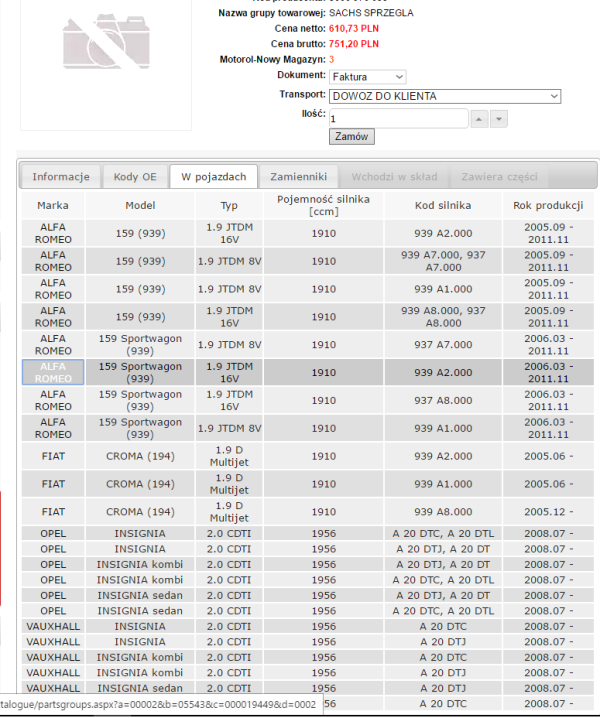Click the first OPEL INSIGNIA kombi cell, A 20 DTJ row
Image resolution: width=600 pixels, height=718 pixels.
[x=140, y=565]
